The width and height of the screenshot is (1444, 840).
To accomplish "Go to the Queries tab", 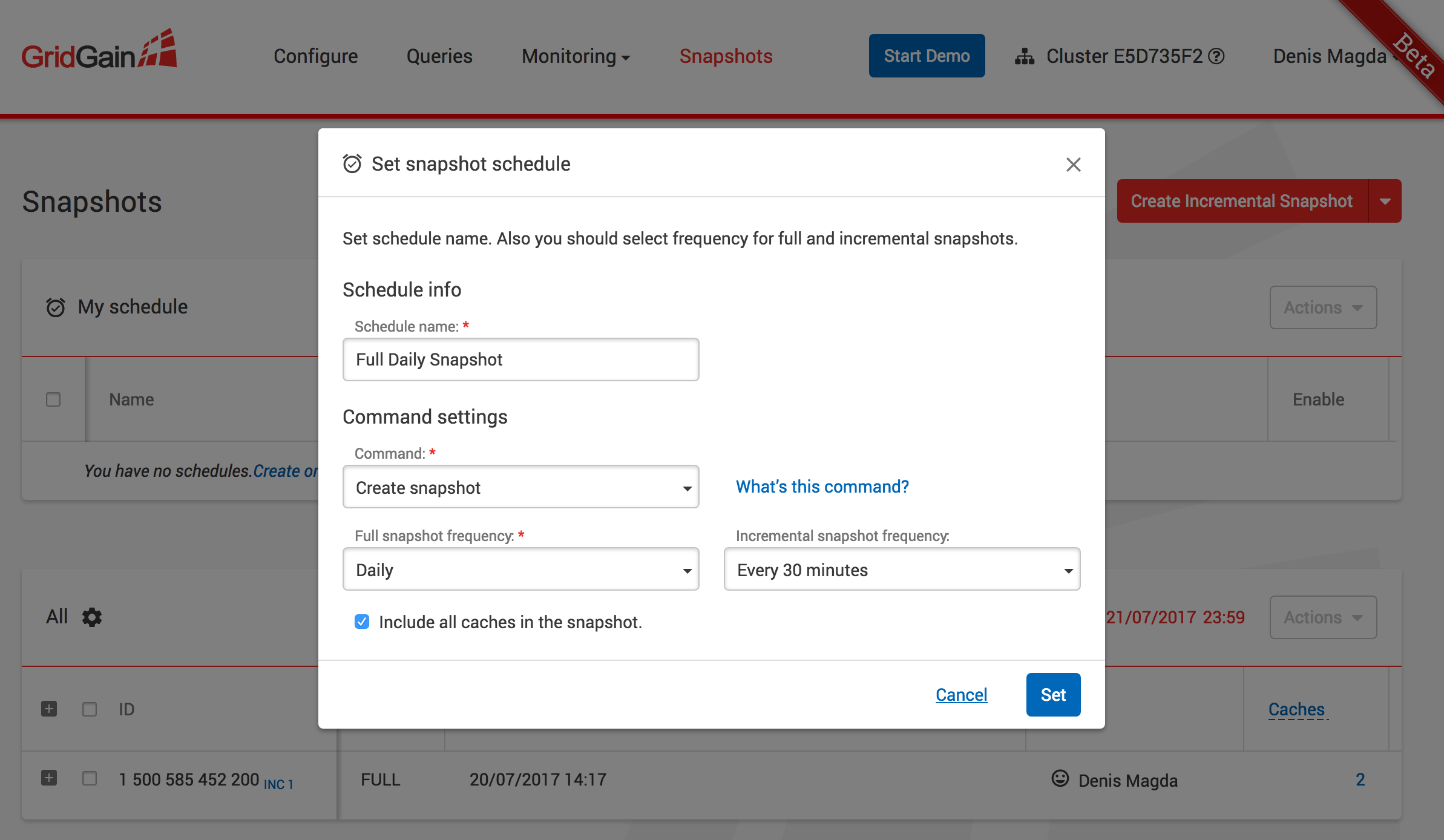I will pyautogui.click(x=439, y=56).
